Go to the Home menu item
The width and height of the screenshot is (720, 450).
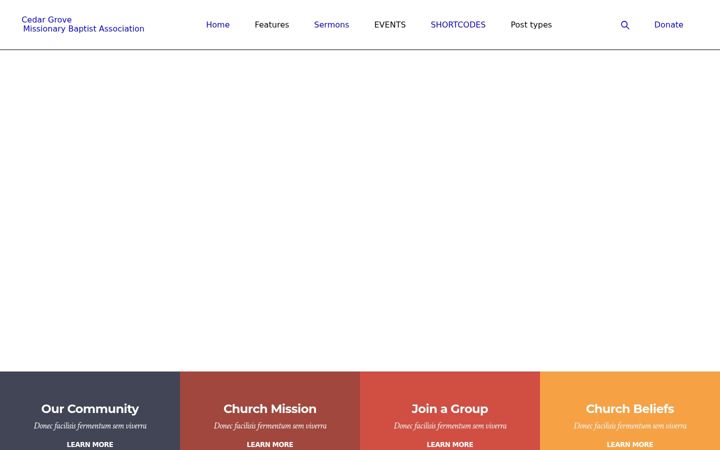(218, 25)
